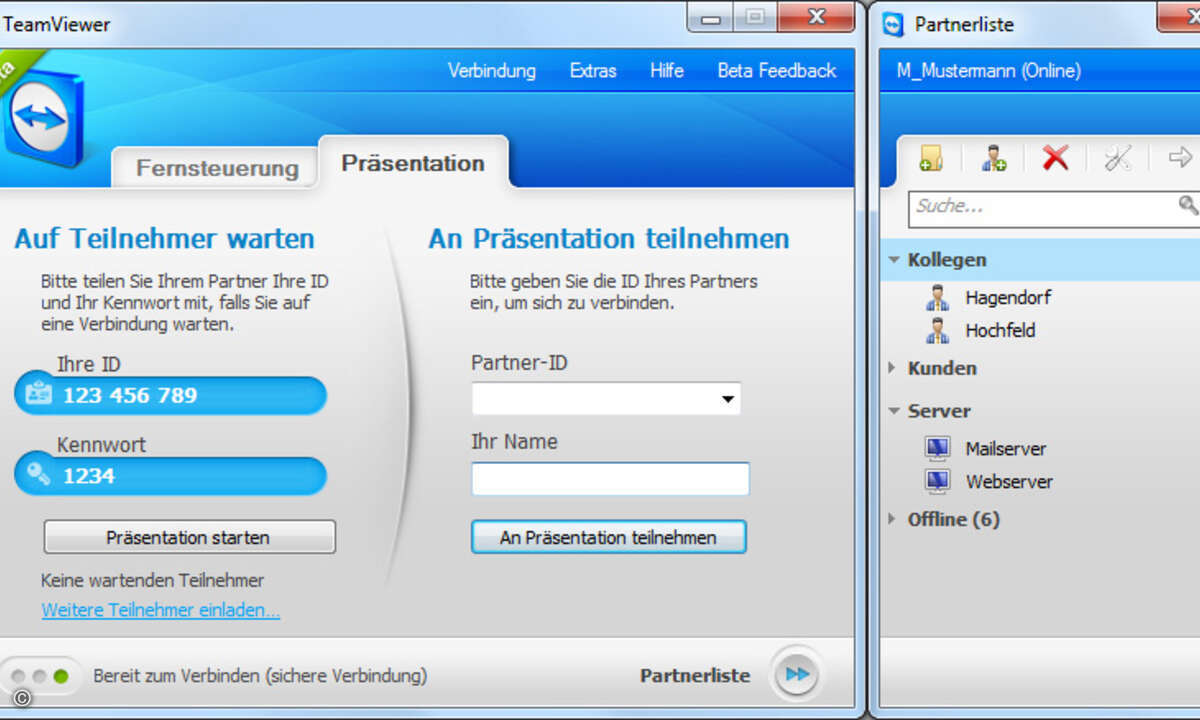The height and width of the screenshot is (720, 1200).
Task: Click the red X delete icon in Partnerliste
Action: pyautogui.click(x=1055, y=157)
